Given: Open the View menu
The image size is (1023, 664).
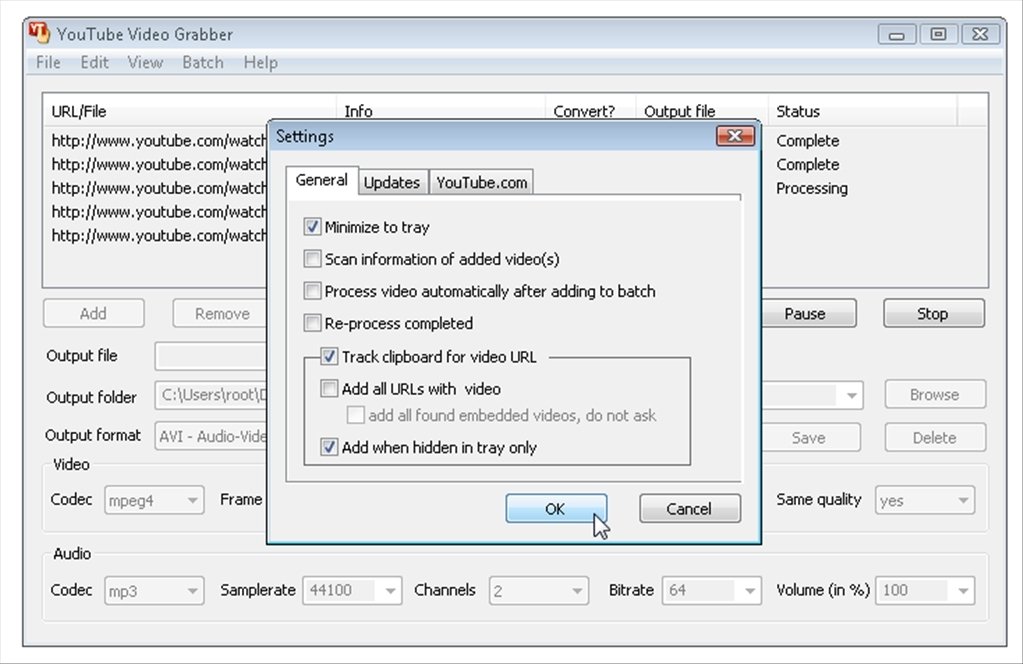Looking at the screenshot, I should click(x=145, y=63).
